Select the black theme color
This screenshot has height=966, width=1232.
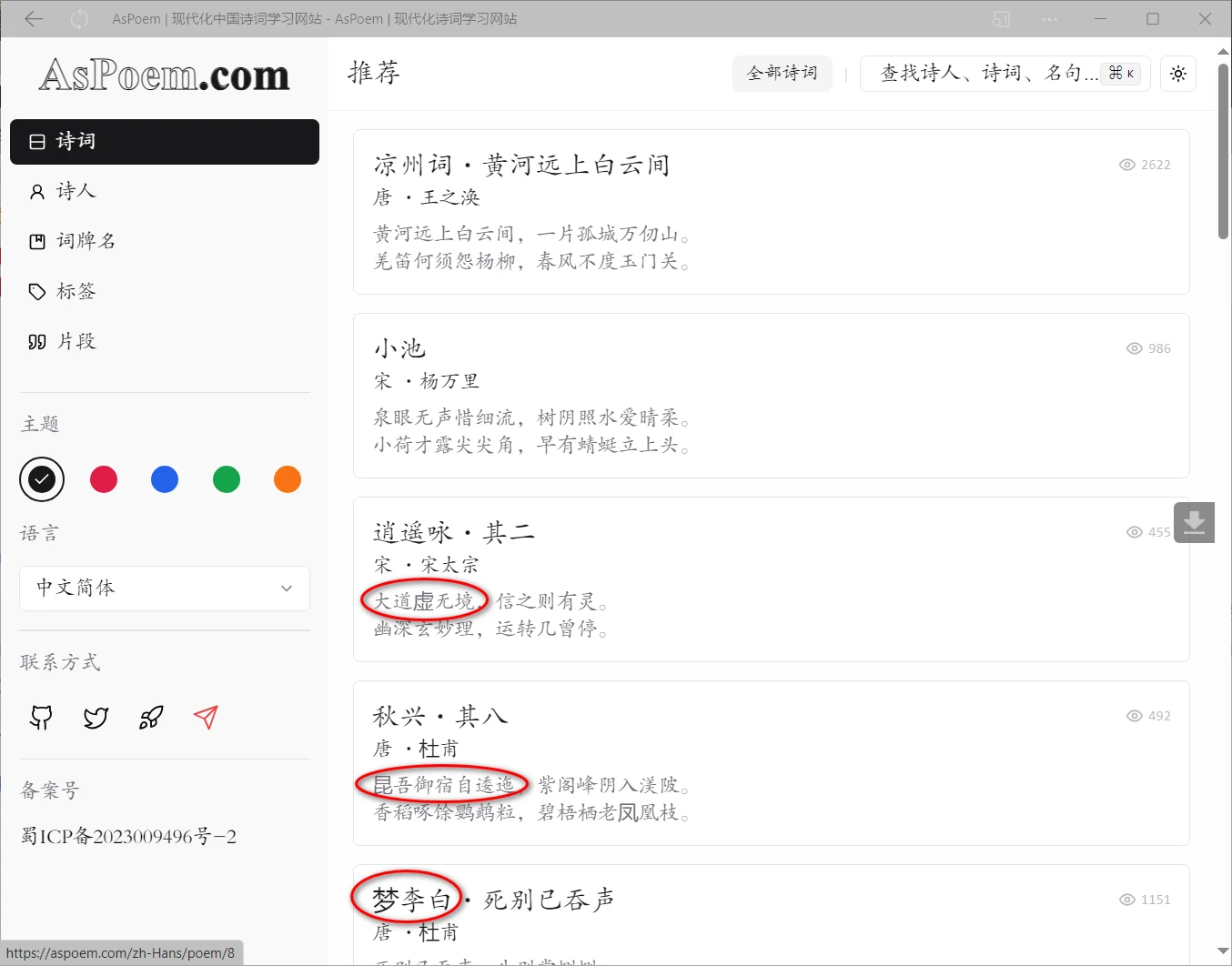pos(42,479)
